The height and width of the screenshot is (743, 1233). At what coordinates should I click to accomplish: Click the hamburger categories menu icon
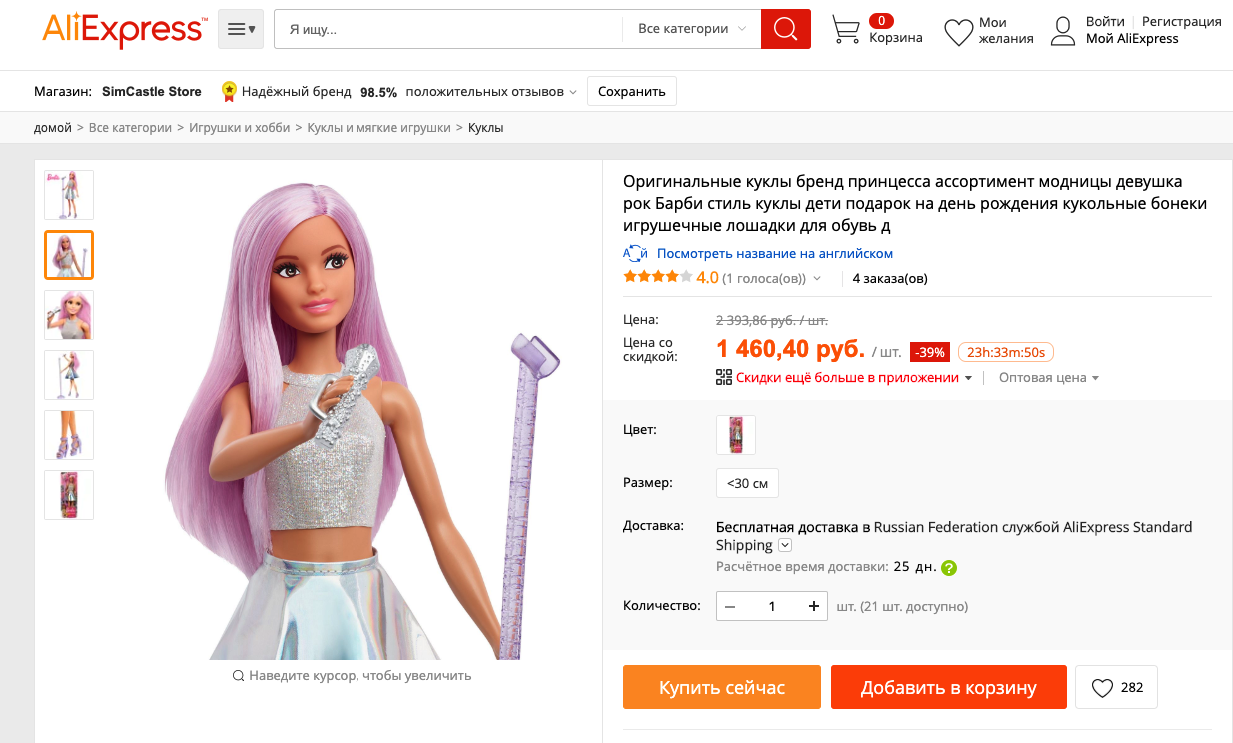(x=241, y=29)
